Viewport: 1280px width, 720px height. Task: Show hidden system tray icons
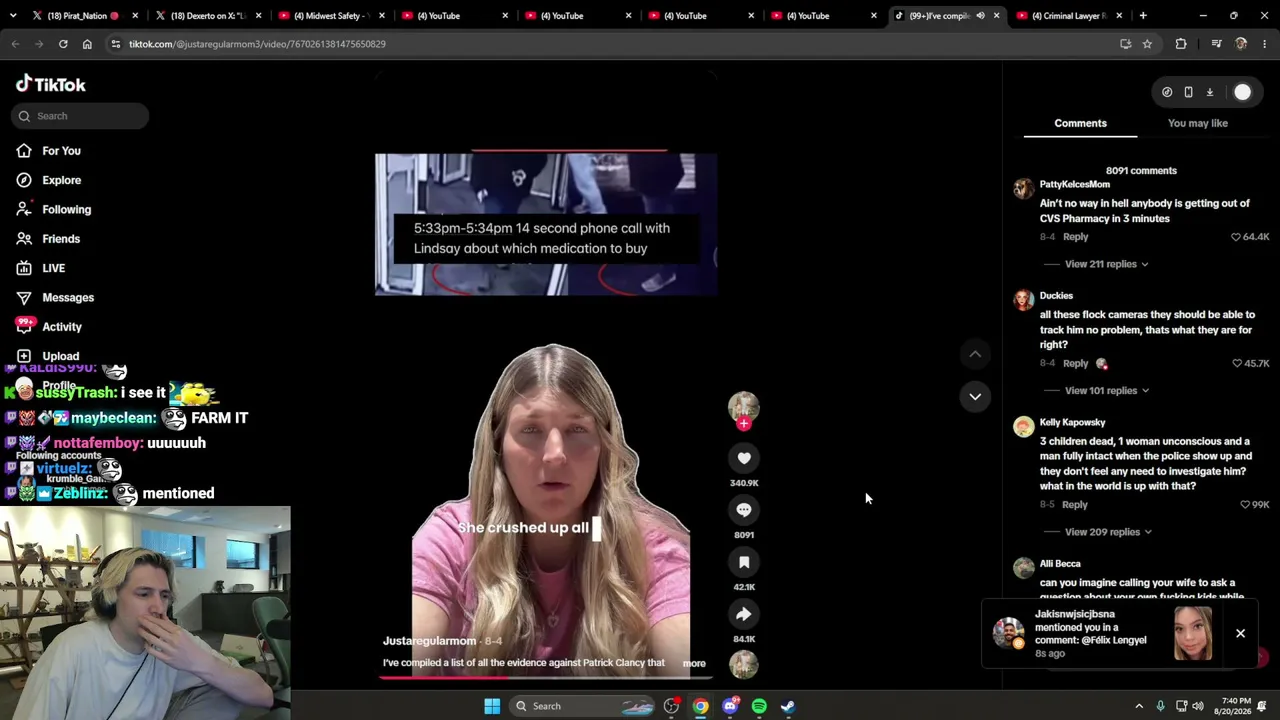(1139, 706)
